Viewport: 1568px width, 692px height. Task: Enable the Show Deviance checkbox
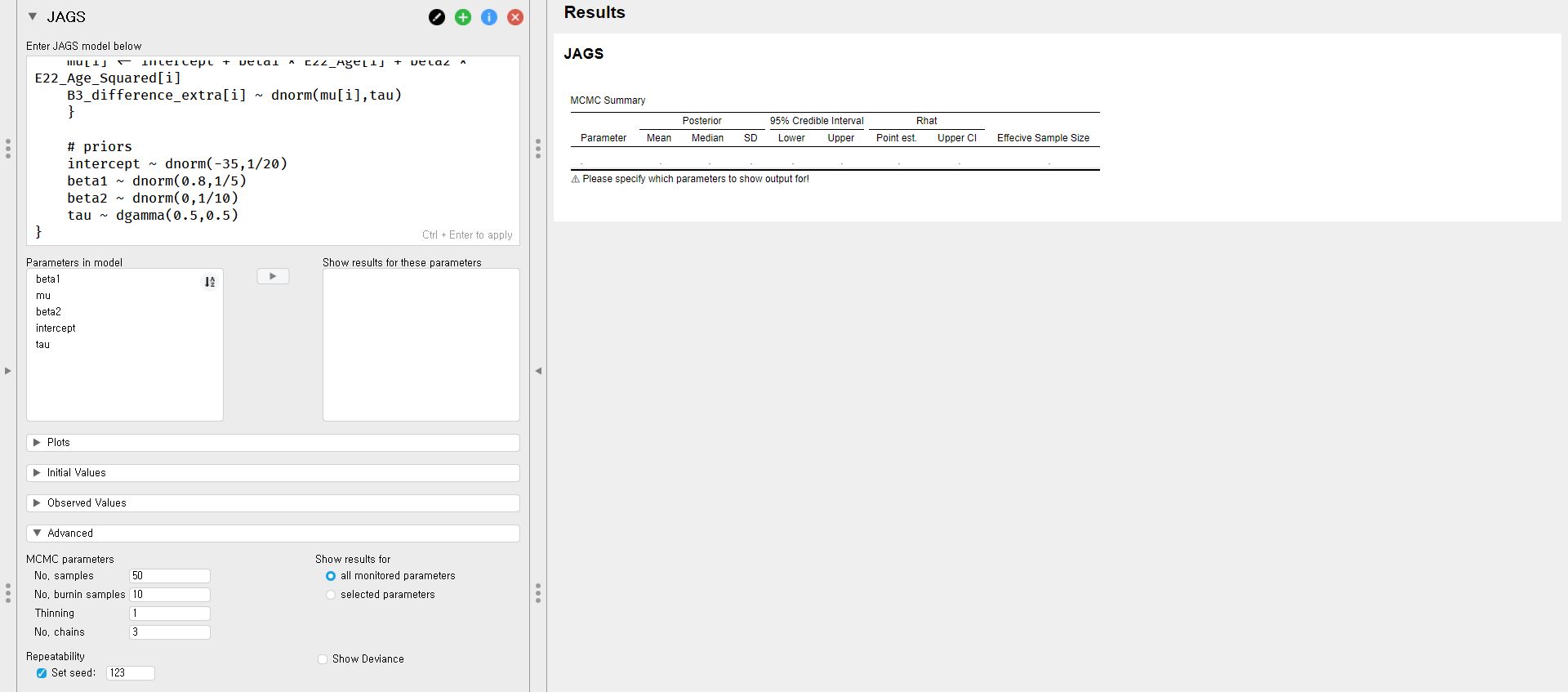(x=323, y=659)
